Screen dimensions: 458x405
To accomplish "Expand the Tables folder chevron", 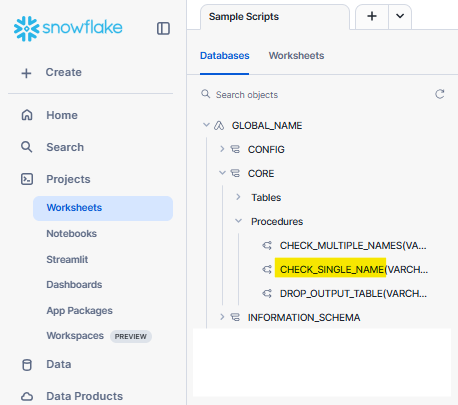I will (238, 197).
